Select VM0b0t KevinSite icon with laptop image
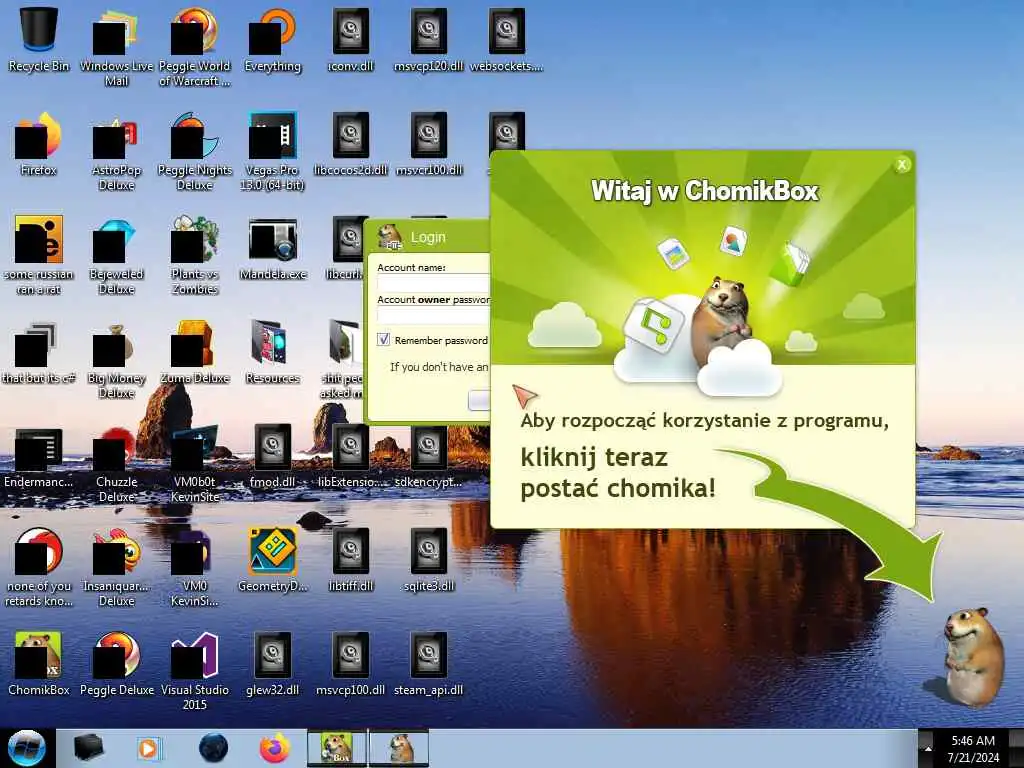This screenshot has width=1024, height=768. [195, 463]
